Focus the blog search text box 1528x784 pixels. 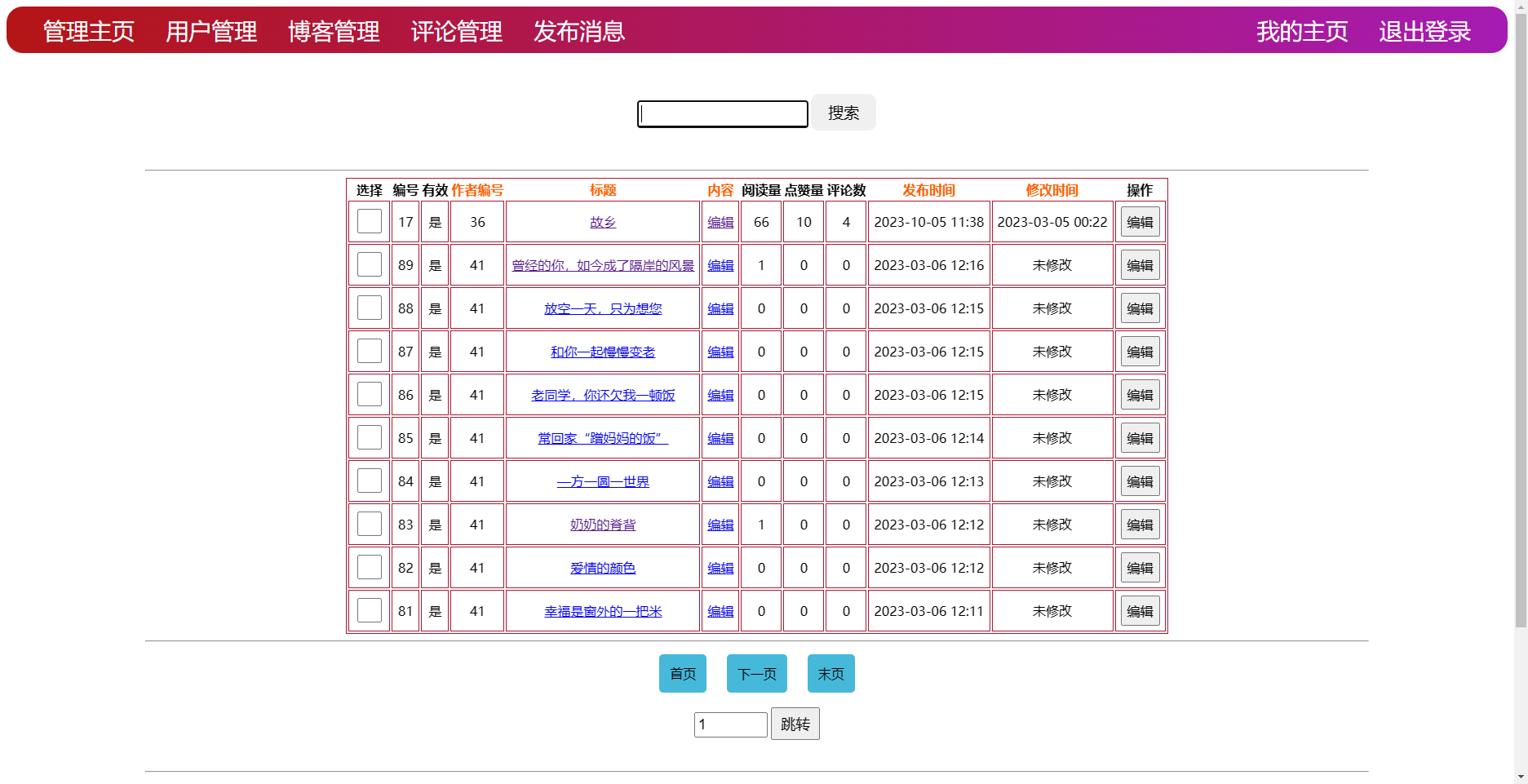(723, 113)
